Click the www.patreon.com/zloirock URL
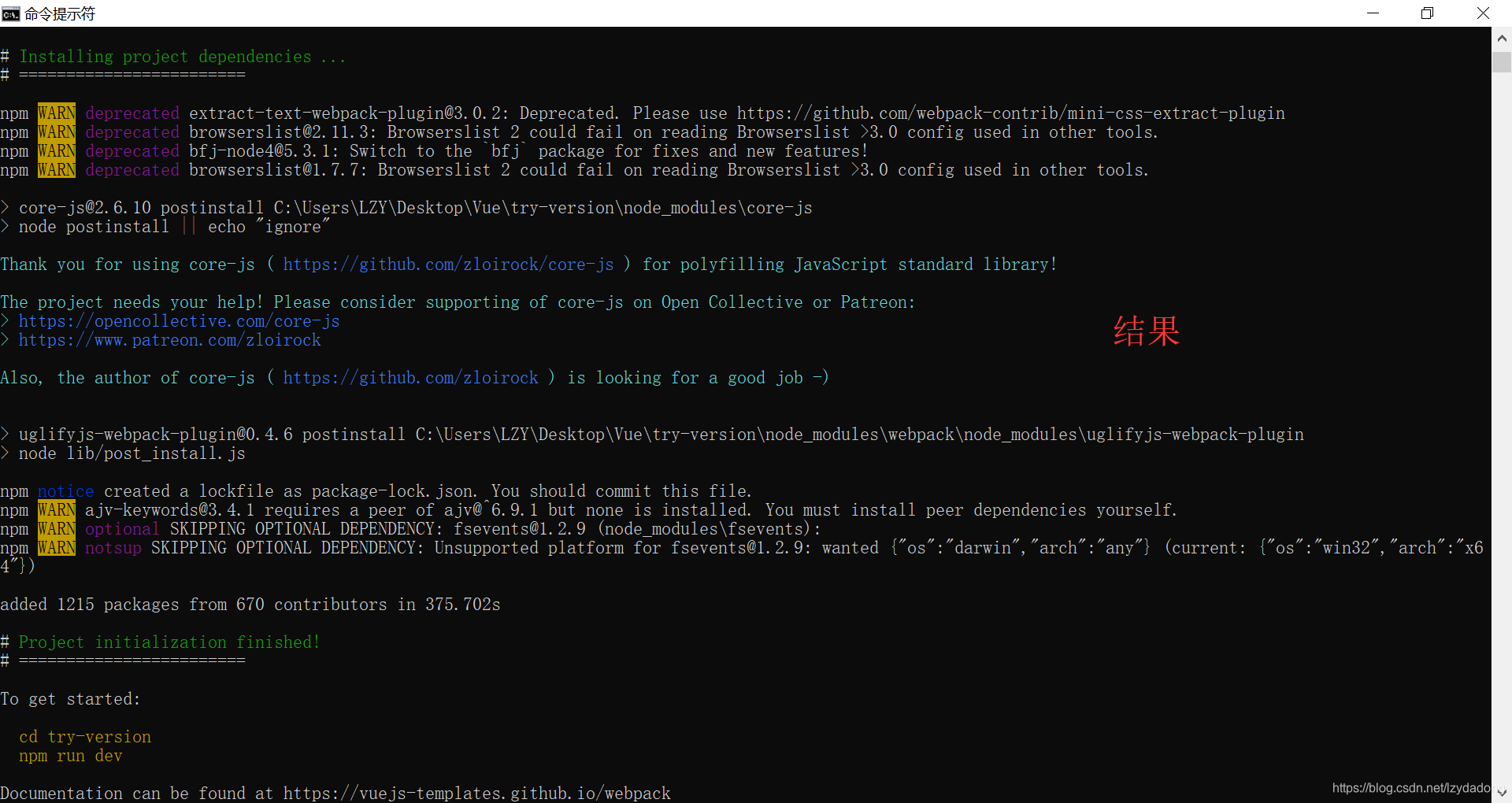The width and height of the screenshot is (1512, 803). pos(170,340)
